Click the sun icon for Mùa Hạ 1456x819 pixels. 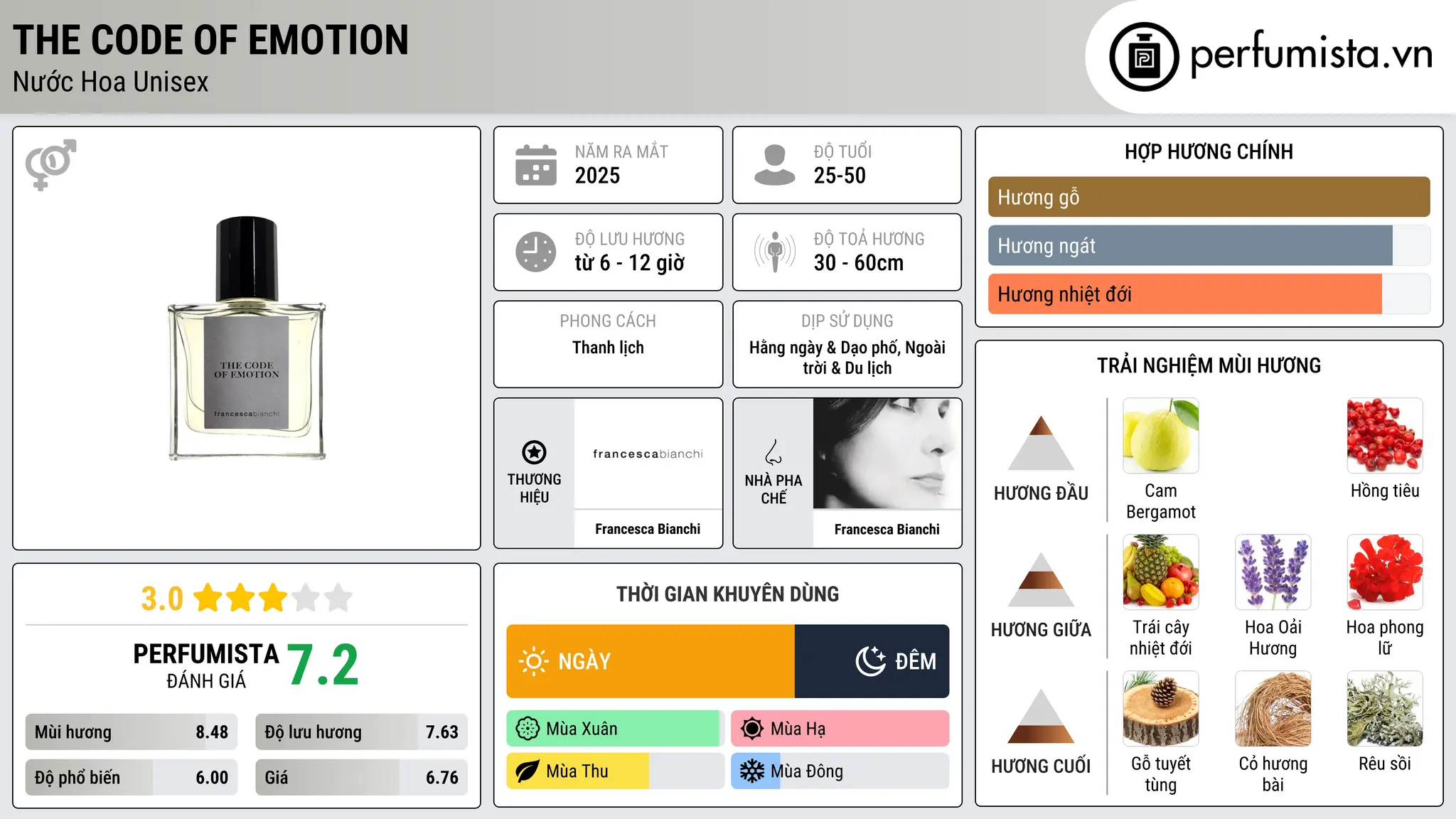[x=752, y=729]
